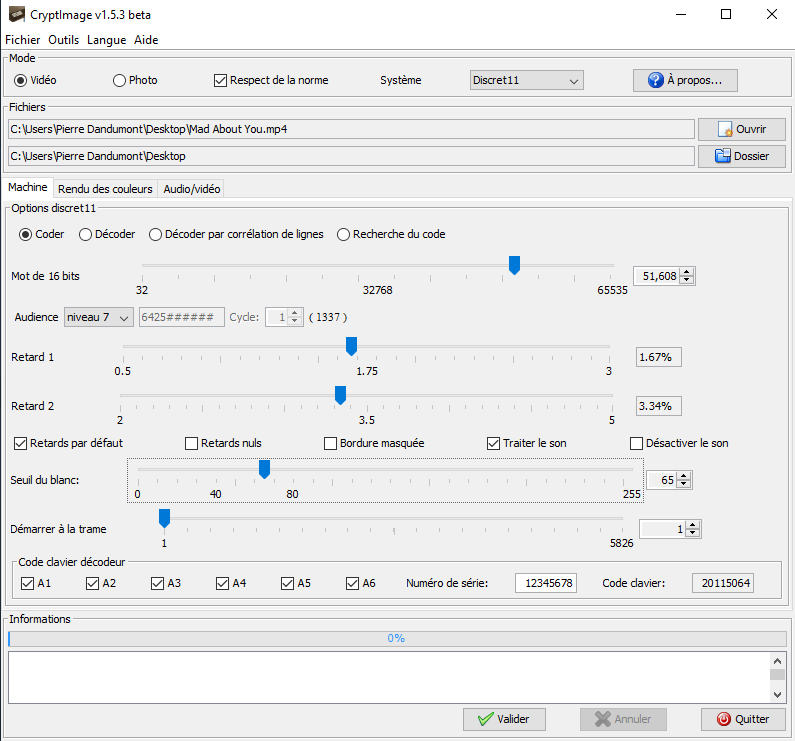Image resolution: width=795 pixels, height=741 pixels.
Task: Click the Seuil du blanc slider handle
Action: tap(264, 469)
